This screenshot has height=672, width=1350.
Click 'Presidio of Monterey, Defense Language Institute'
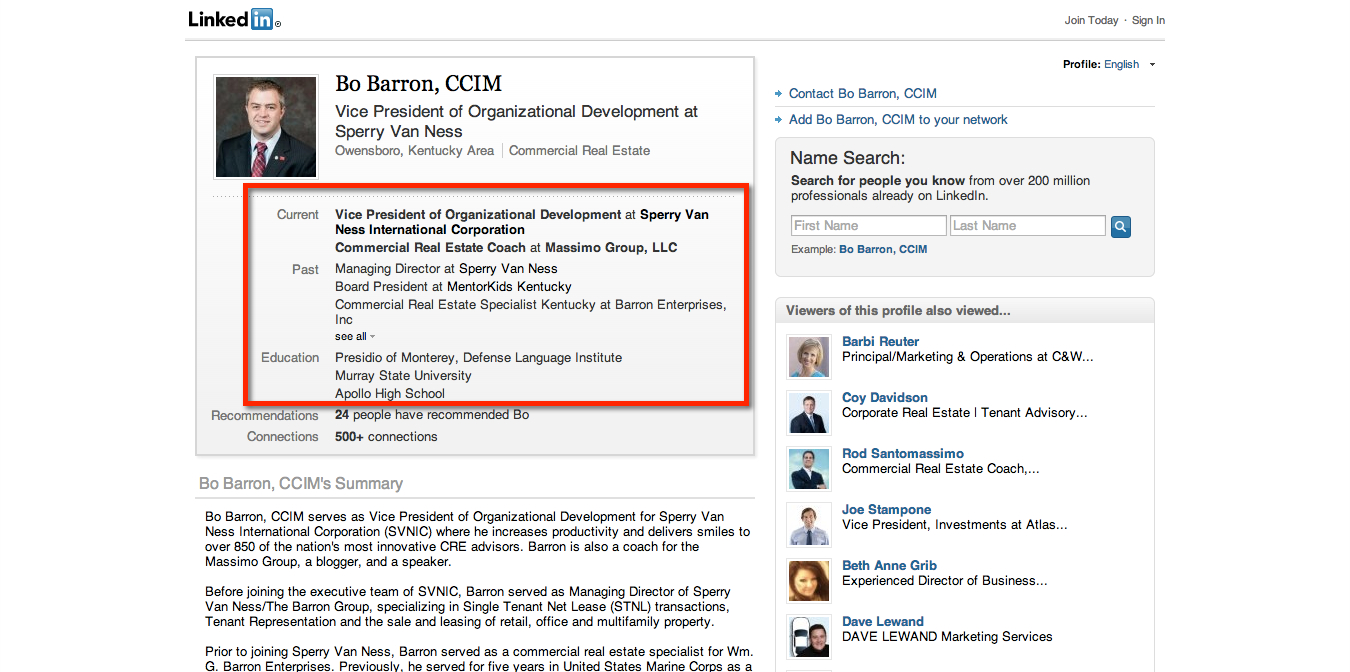[478, 358]
